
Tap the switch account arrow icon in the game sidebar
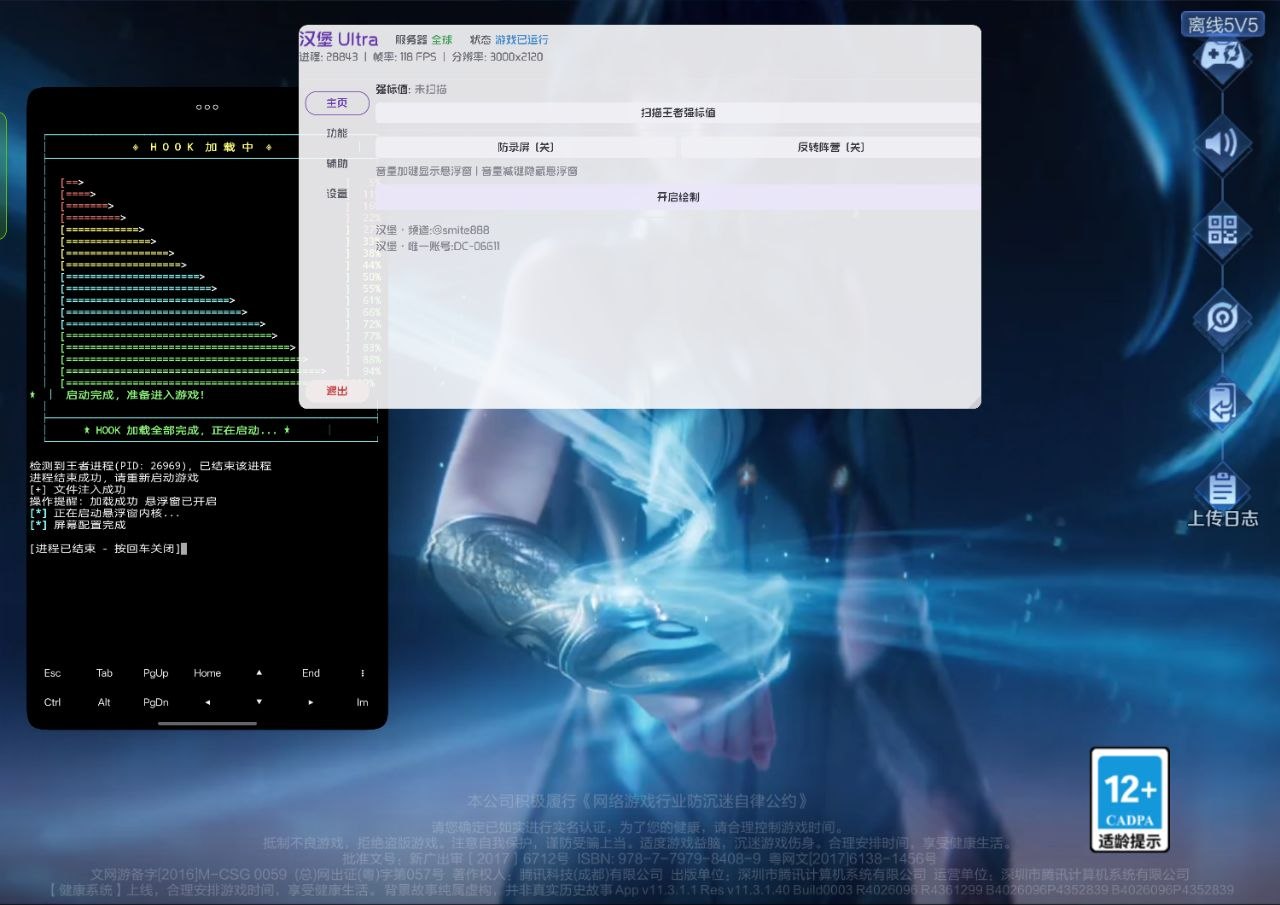click(1222, 404)
